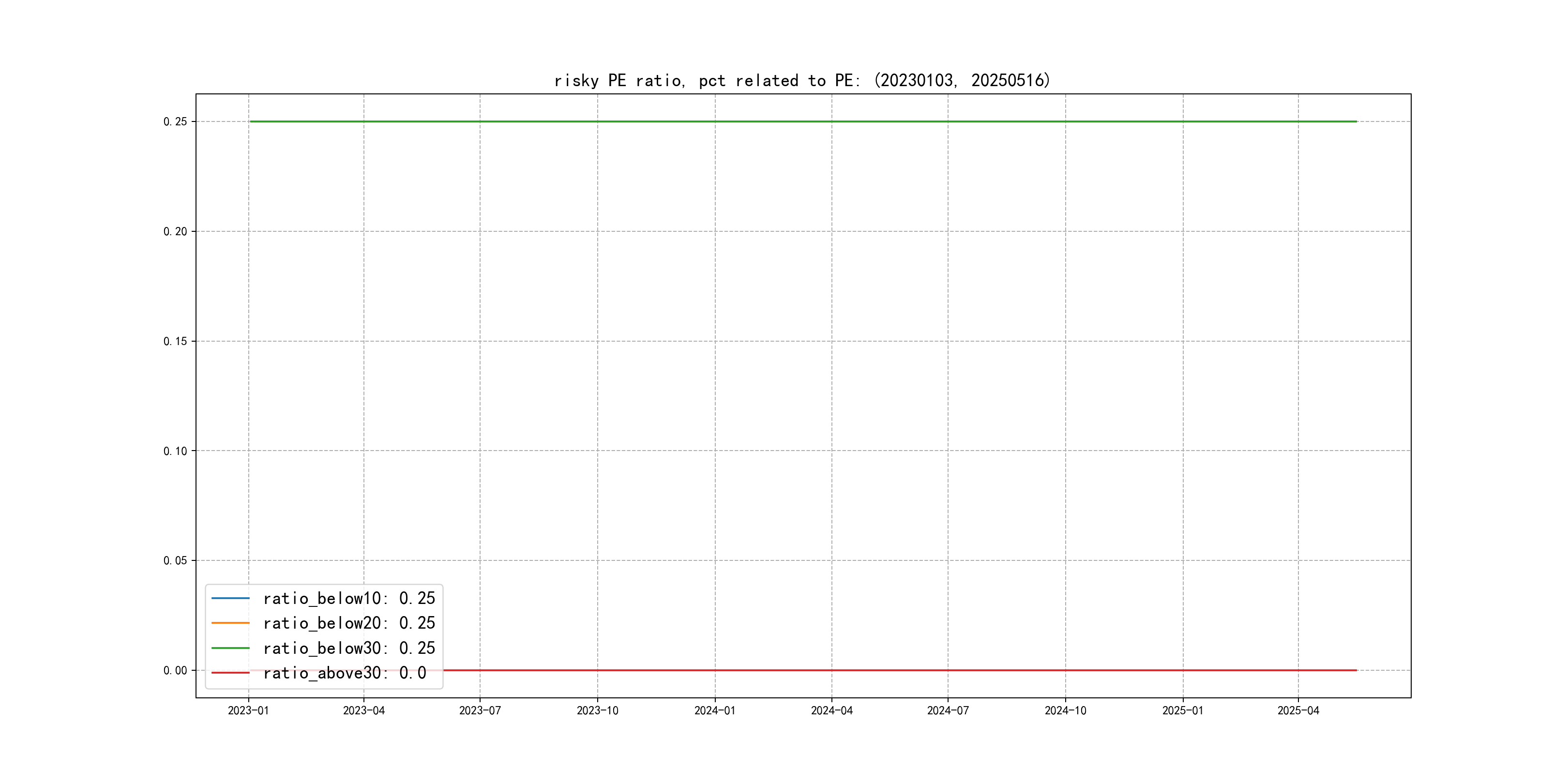Click the red ratio_above30 legend line
Screen dimensions: 1568x784
click(230, 673)
